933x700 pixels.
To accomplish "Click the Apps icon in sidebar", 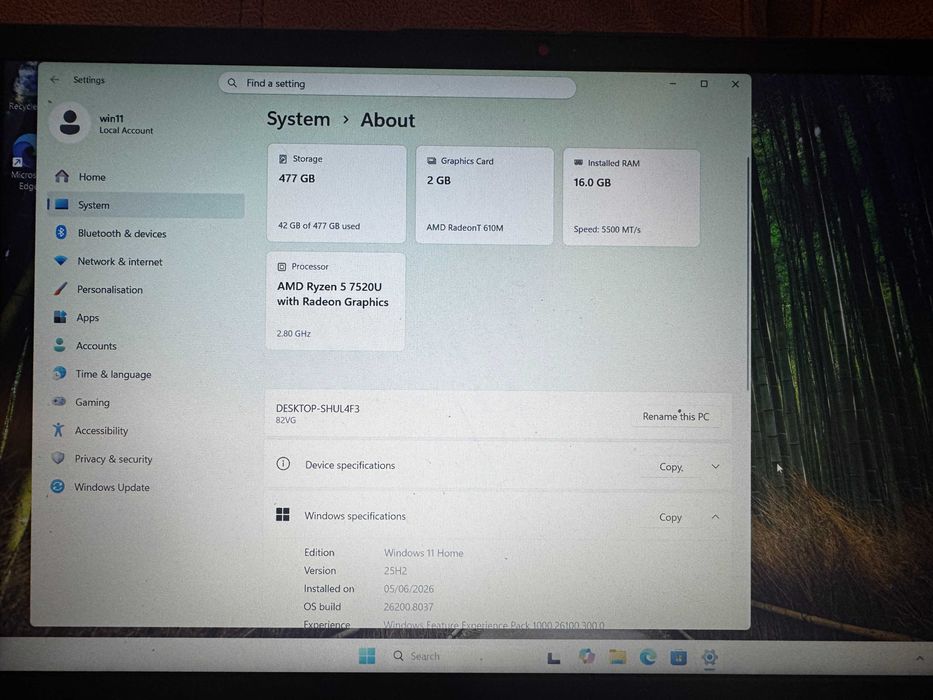I will (60, 317).
